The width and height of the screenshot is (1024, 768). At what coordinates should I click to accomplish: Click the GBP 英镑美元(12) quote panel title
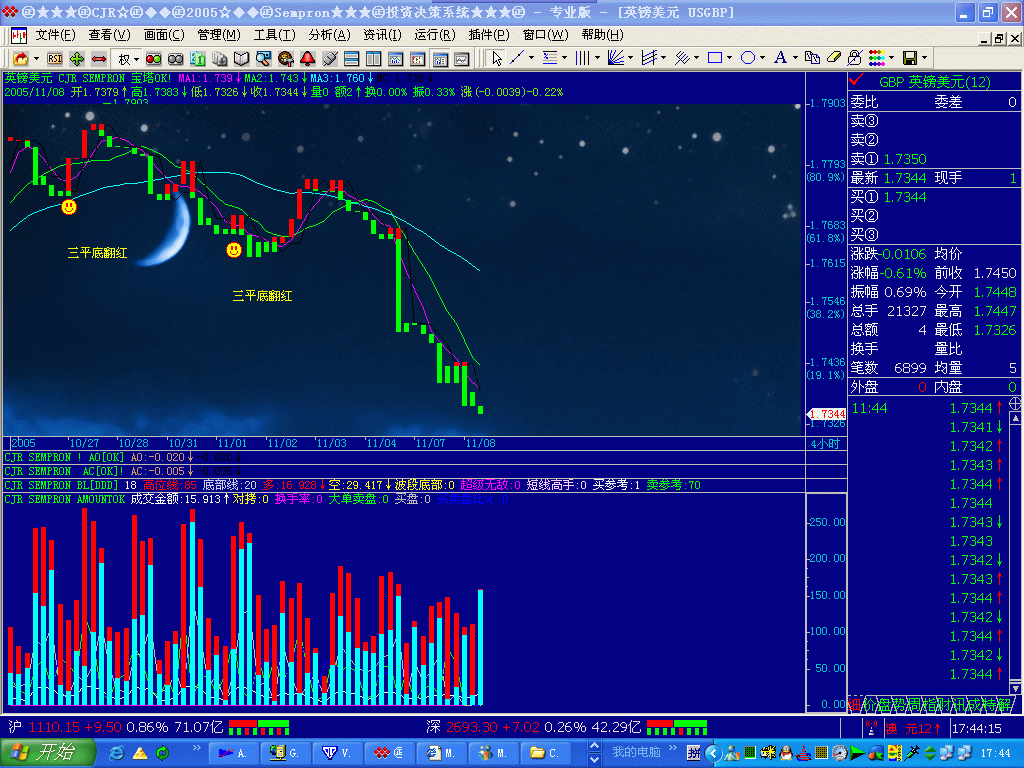pyautogui.click(x=935, y=82)
